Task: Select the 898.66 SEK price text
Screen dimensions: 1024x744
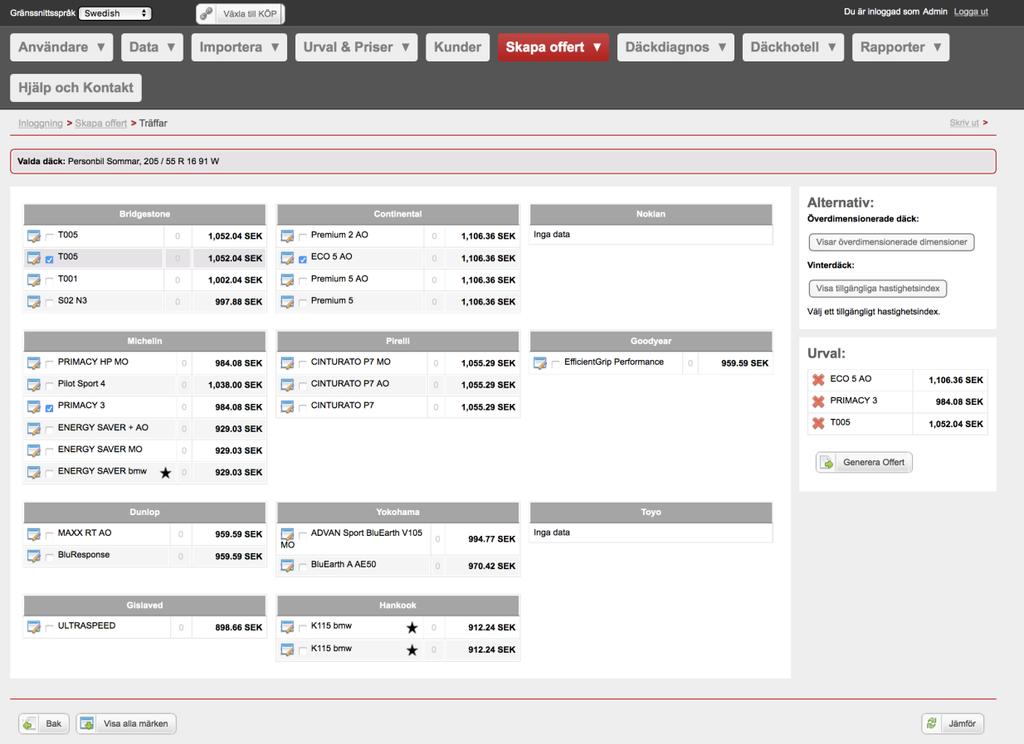Action: [238, 628]
